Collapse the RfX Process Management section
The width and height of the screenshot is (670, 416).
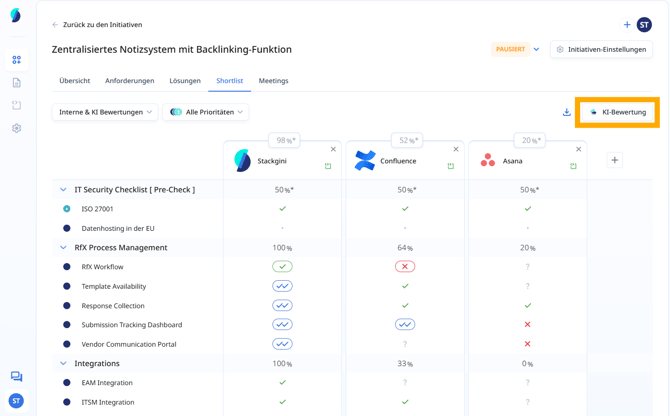pos(63,248)
